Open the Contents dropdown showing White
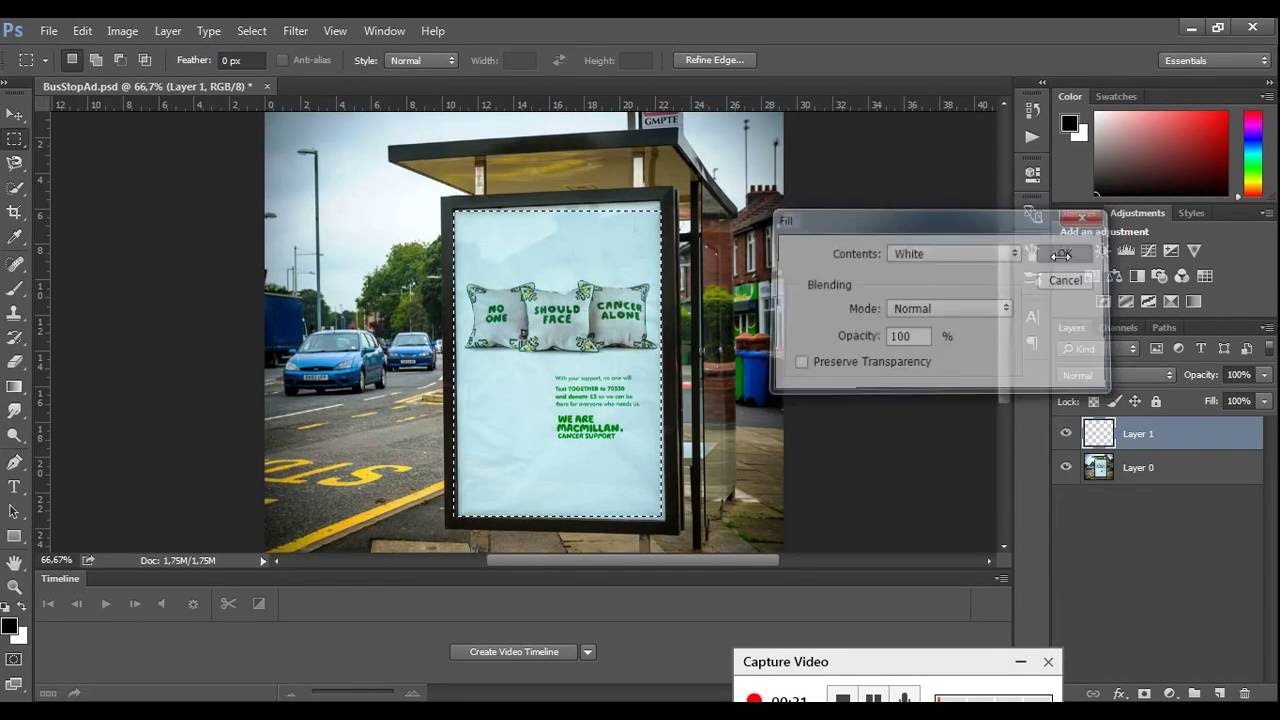The height and width of the screenshot is (720, 1280). click(953, 254)
